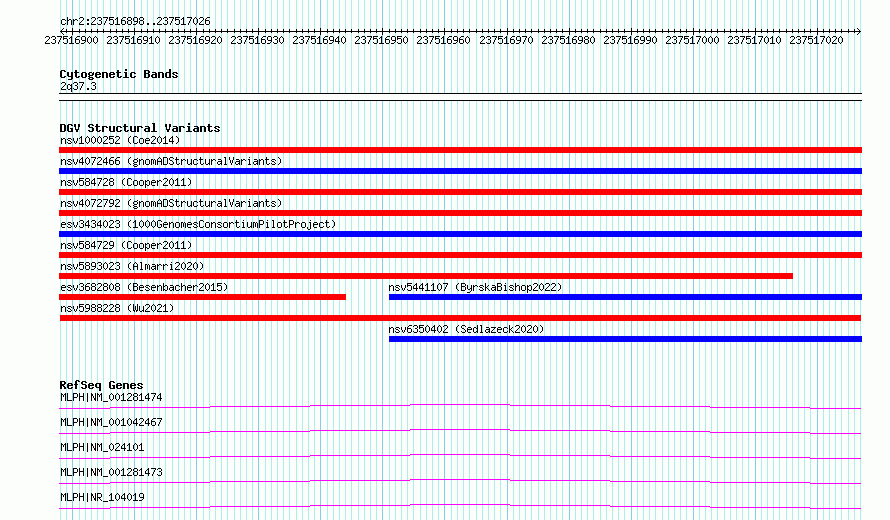Select the transcript line for MLPH|NM_024101
The height and width of the screenshot is (520, 890).
[x=460, y=456]
